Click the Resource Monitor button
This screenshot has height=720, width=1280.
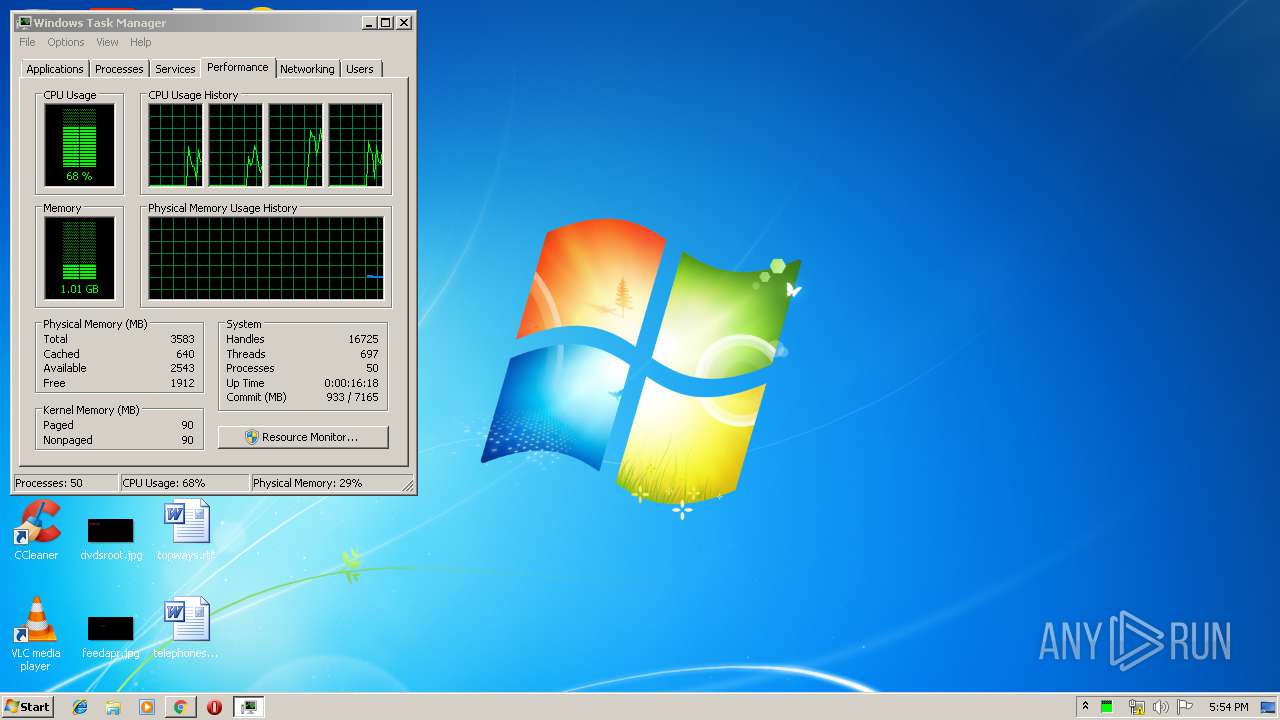pyautogui.click(x=303, y=437)
